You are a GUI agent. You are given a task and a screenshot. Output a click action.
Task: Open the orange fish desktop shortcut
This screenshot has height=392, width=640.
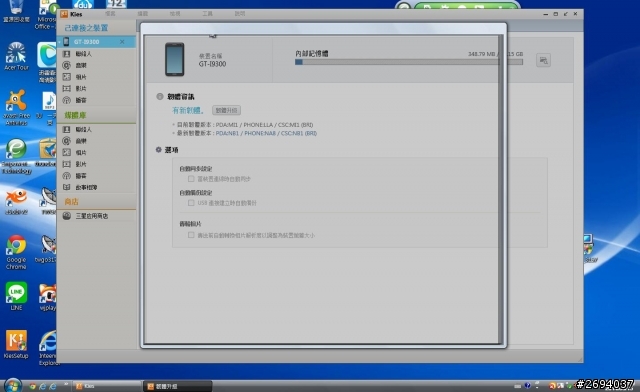(x=16, y=202)
